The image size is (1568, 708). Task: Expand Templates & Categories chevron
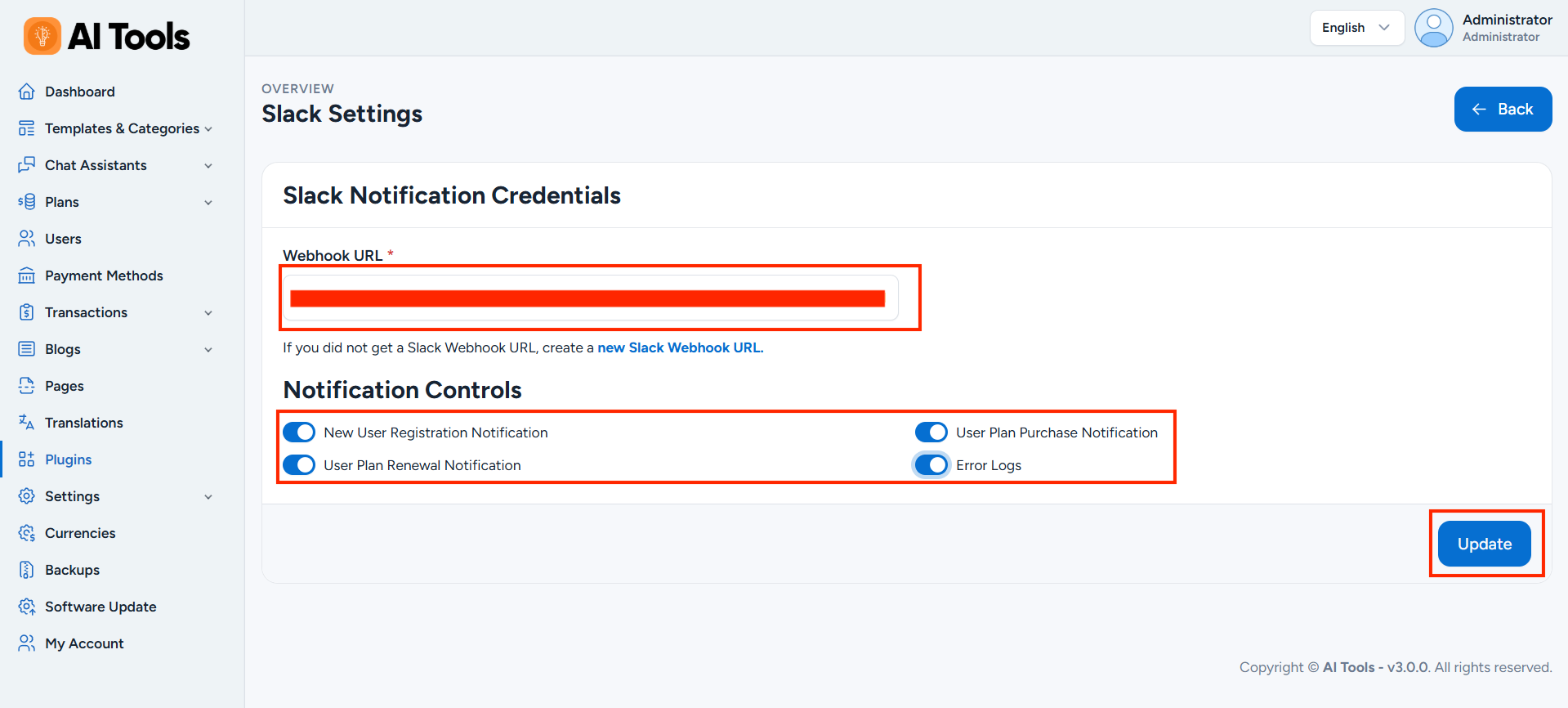[208, 129]
